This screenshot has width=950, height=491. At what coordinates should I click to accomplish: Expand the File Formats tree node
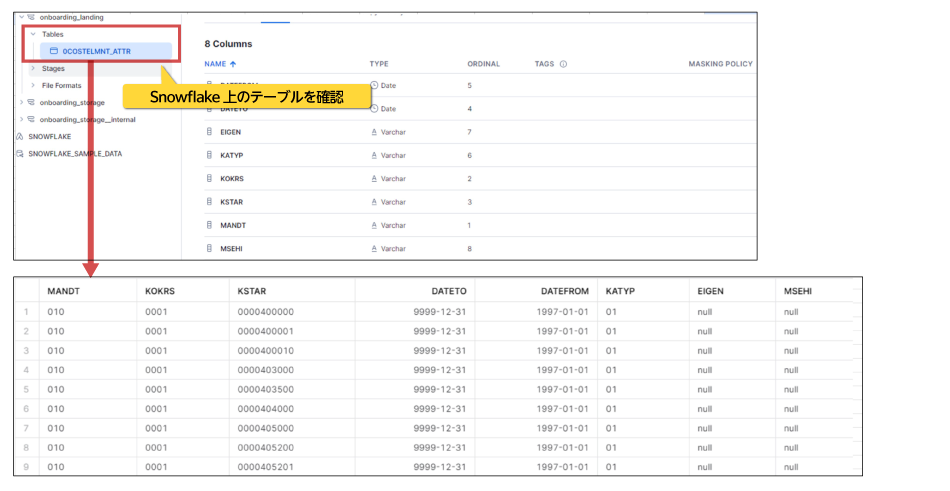point(33,85)
